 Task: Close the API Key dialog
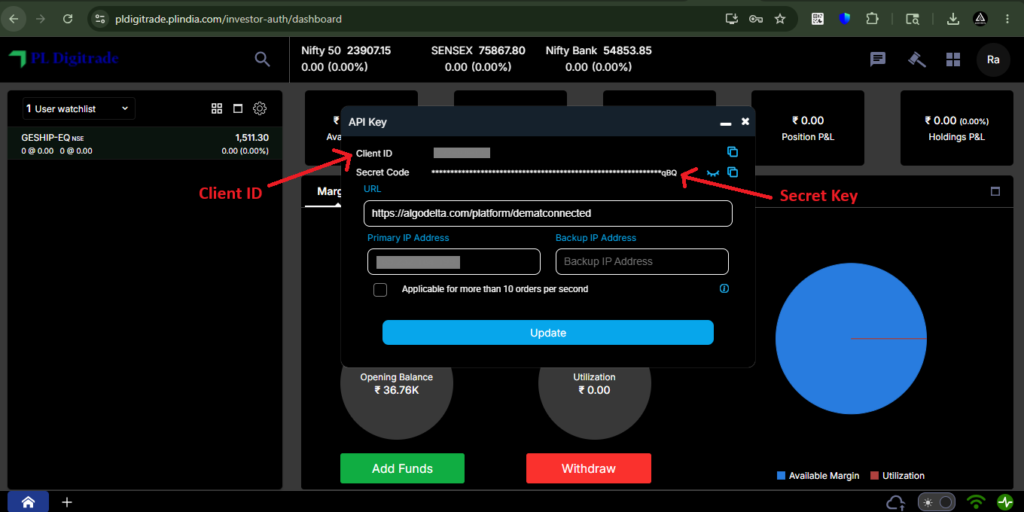pyautogui.click(x=745, y=122)
